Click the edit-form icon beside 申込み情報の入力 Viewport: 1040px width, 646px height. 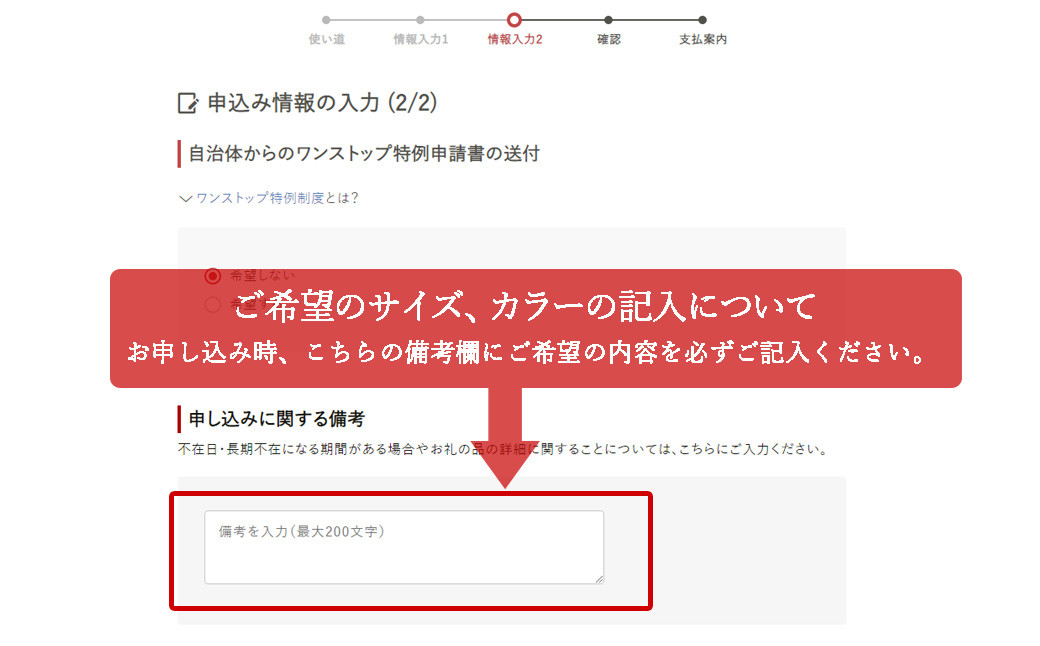click(x=188, y=103)
